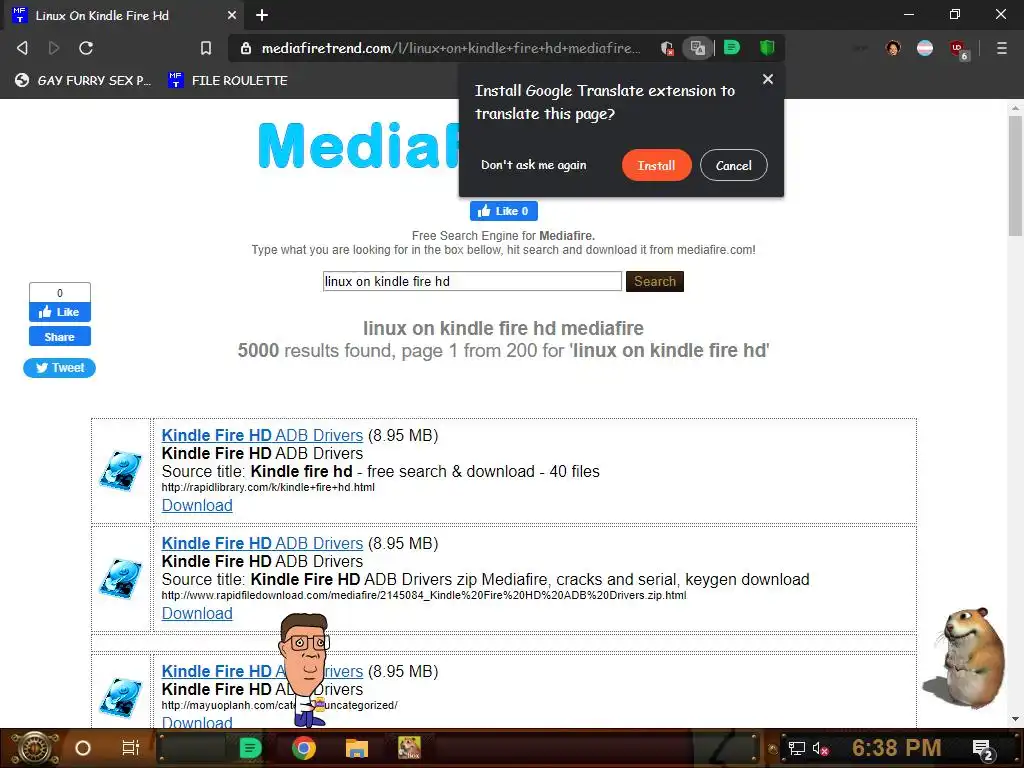
Task: Click the cartoon man with glasses character
Action: coord(304,669)
